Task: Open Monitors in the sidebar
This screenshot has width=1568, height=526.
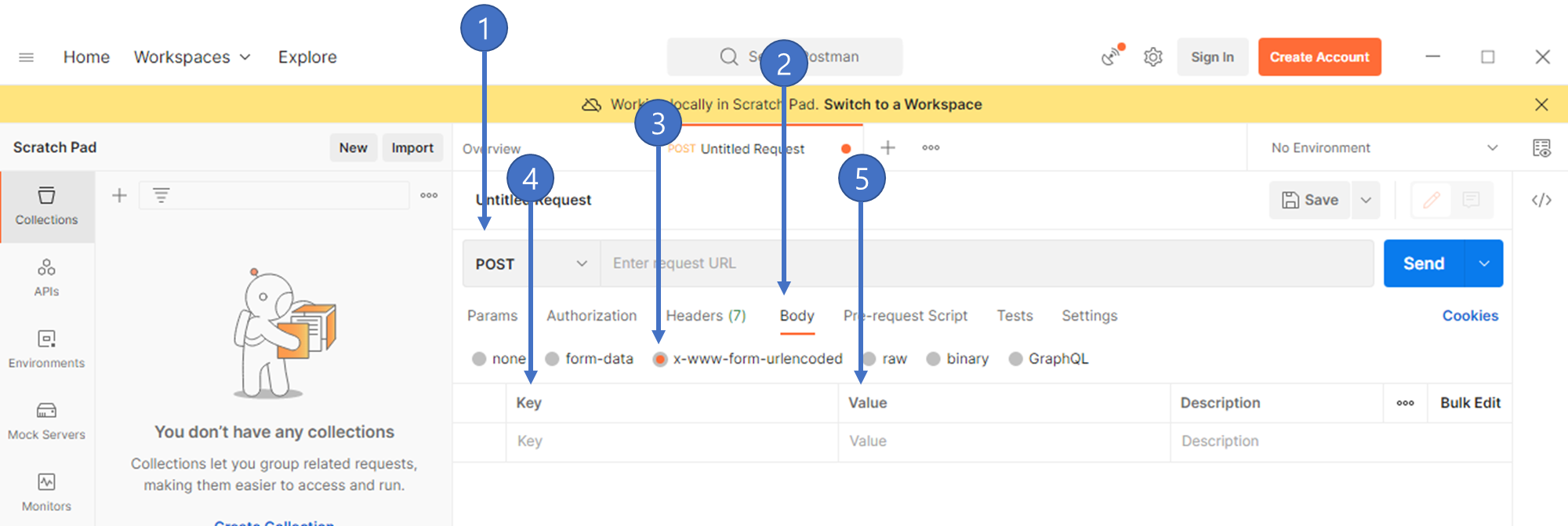Action: [x=47, y=492]
